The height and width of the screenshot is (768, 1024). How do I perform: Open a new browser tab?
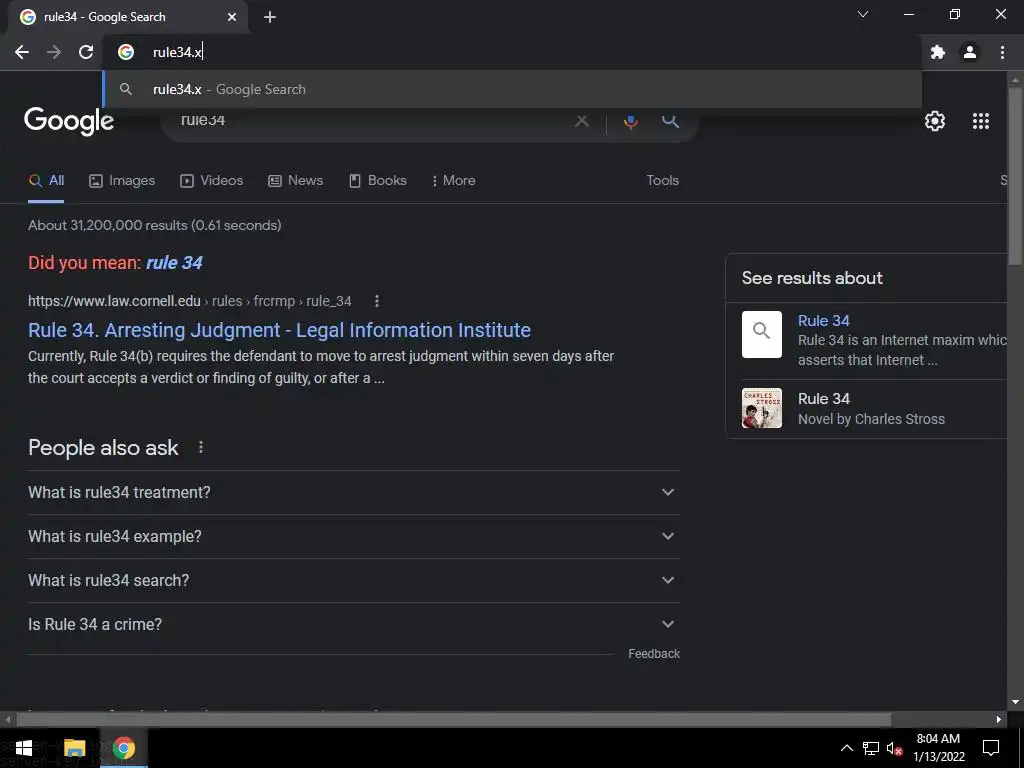pos(270,17)
